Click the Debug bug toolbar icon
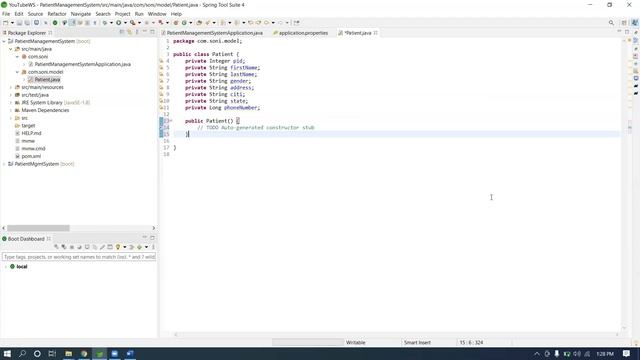The height and width of the screenshot is (360, 640). [105, 23]
